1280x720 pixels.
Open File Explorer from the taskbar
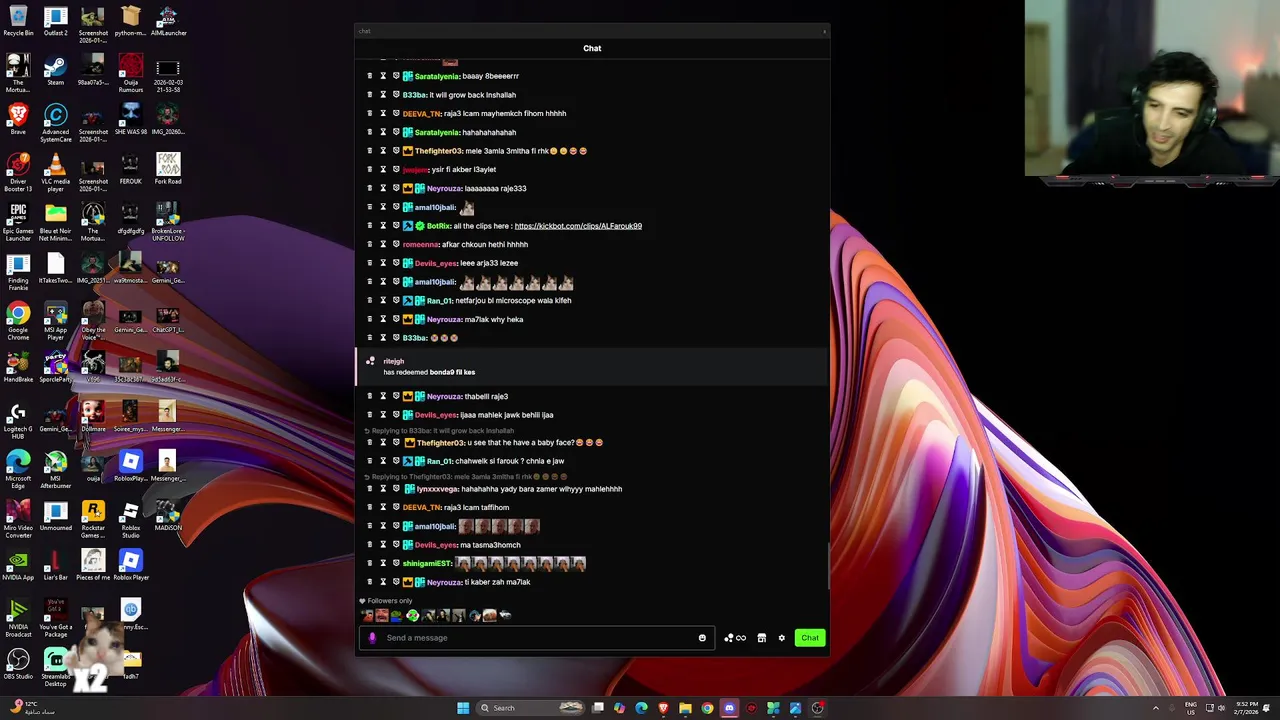point(685,708)
